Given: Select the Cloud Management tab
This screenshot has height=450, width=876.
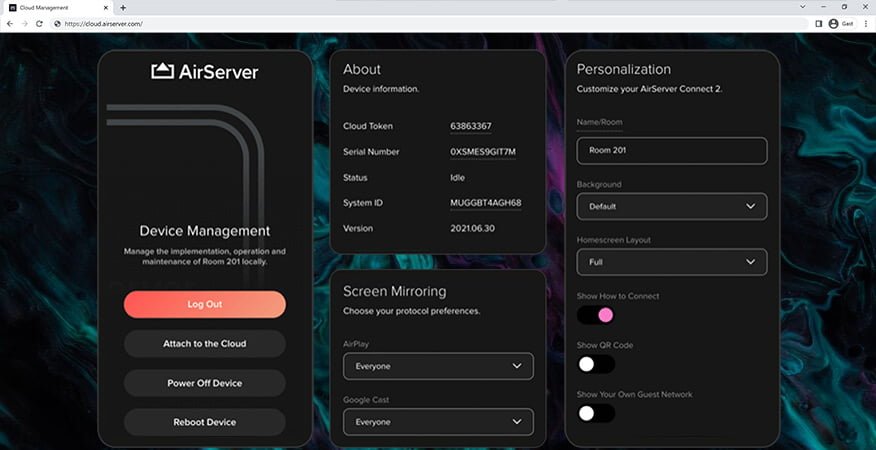Looking at the screenshot, I should [x=59, y=8].
